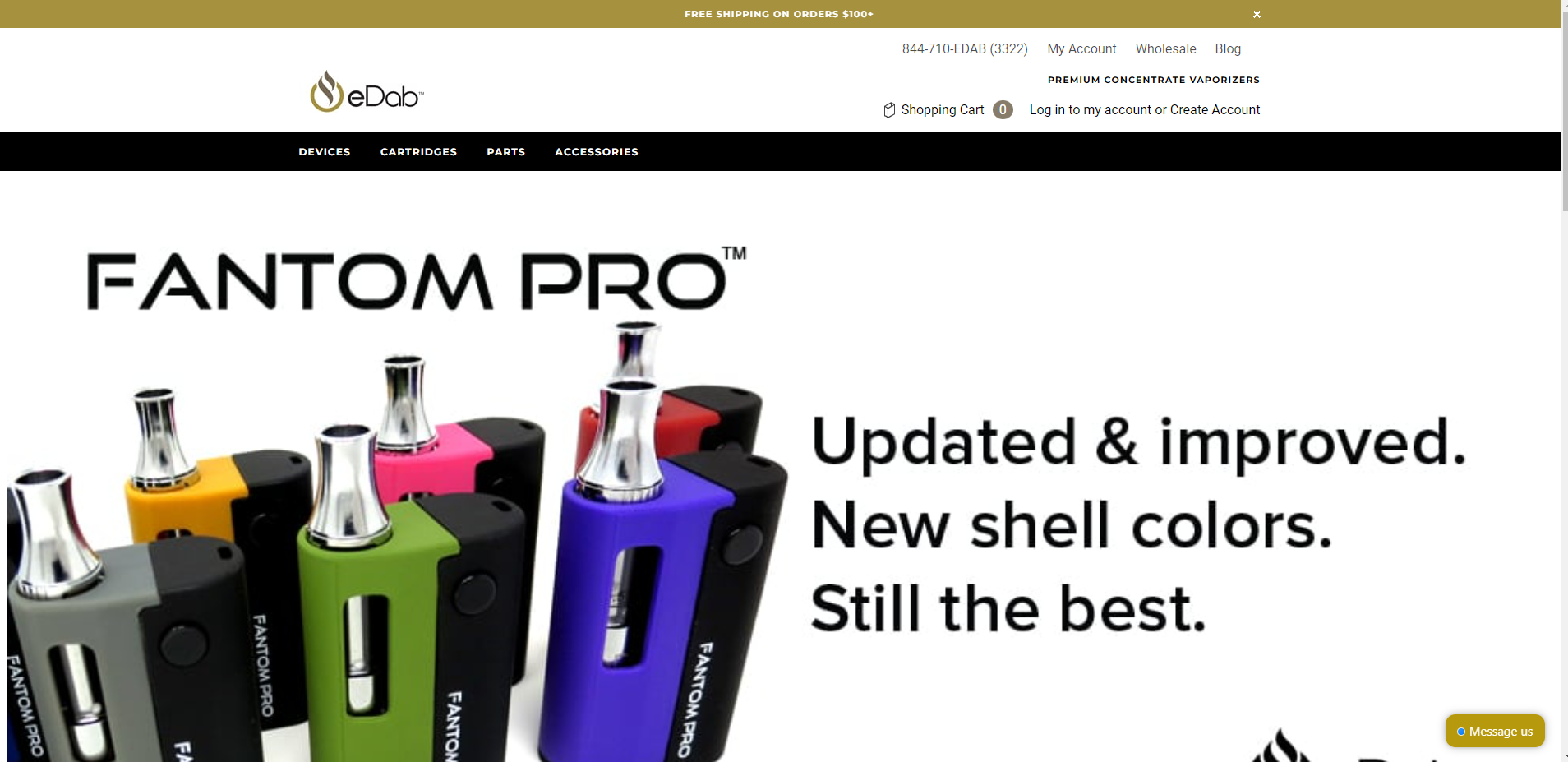Click the shopping cart bag icon
This screenshot has height=762, width=1568.
coord(889,110)
